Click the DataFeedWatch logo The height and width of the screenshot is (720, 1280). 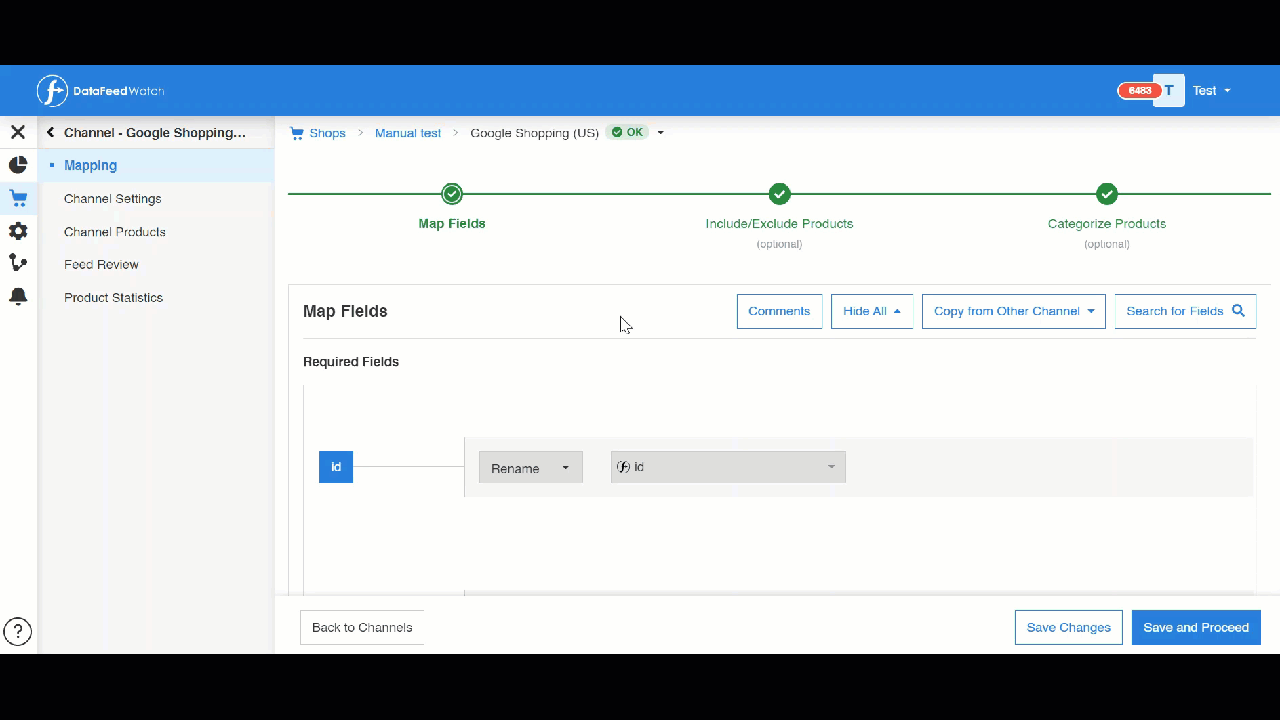coord(101,91)
